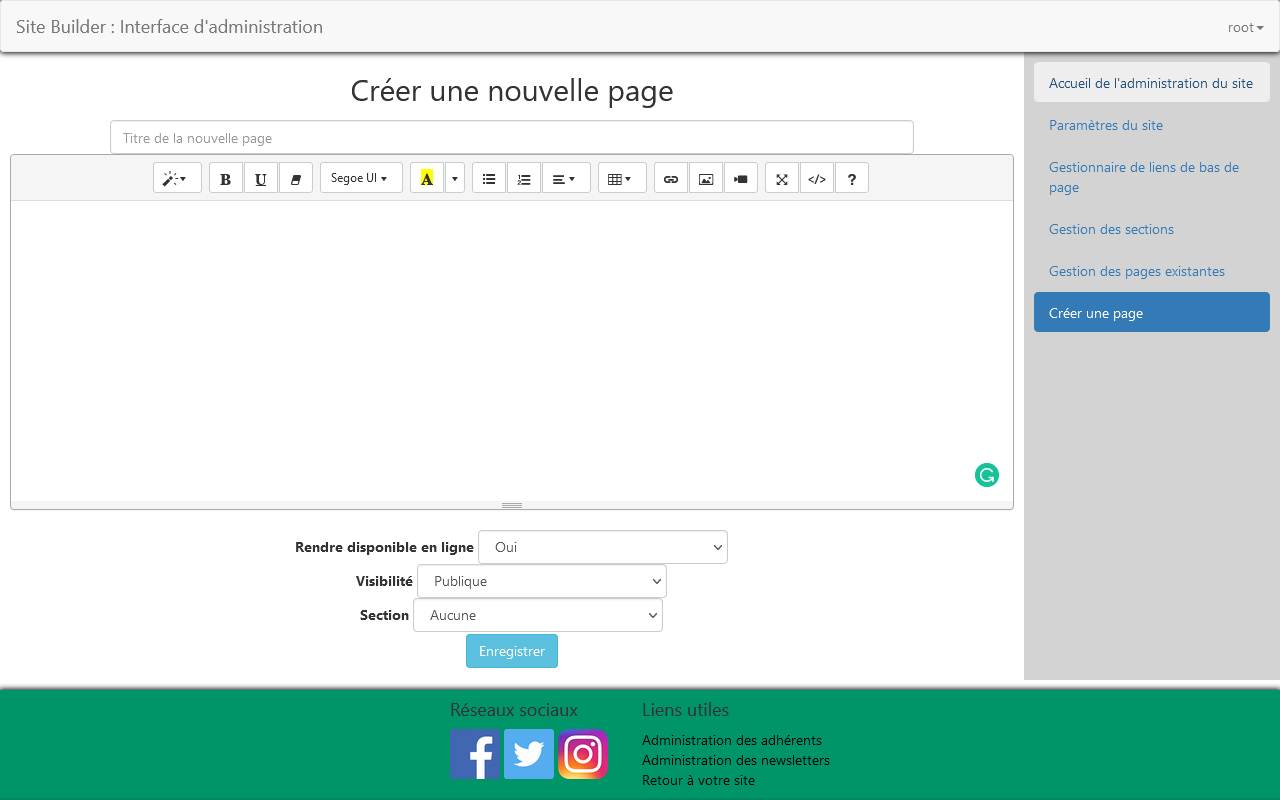Go to Accueil de l'administration du site
Screen dimensions: 1280x800
click(1152, 83)
